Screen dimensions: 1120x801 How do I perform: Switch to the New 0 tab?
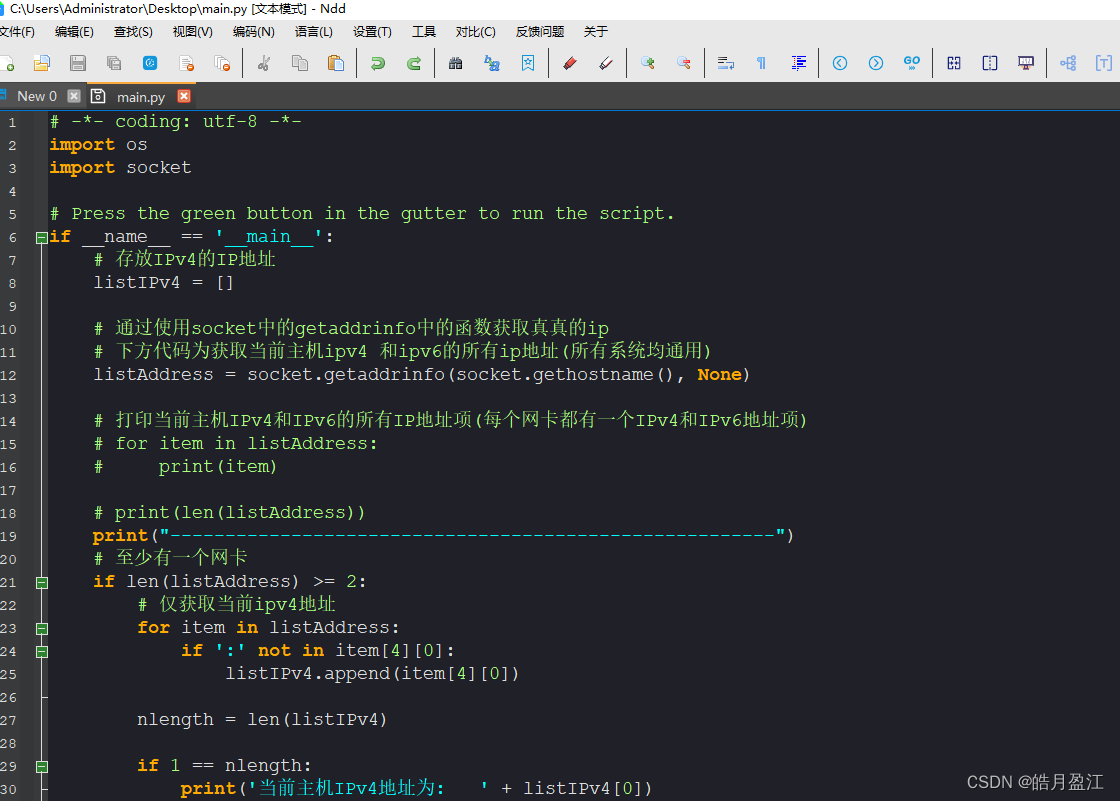click(x=36, y=96)
